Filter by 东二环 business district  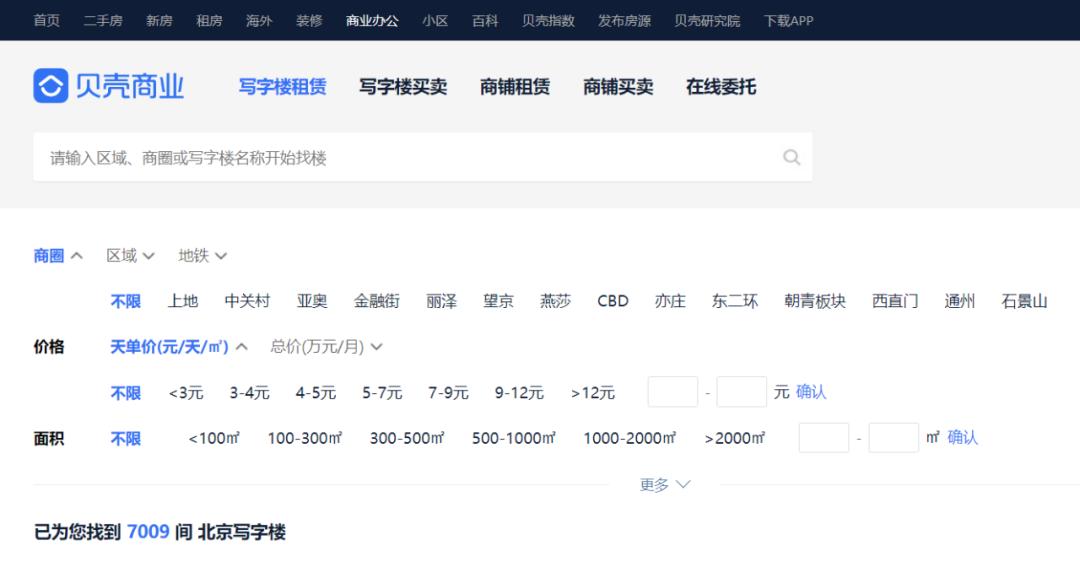click(x=735, y=301)
